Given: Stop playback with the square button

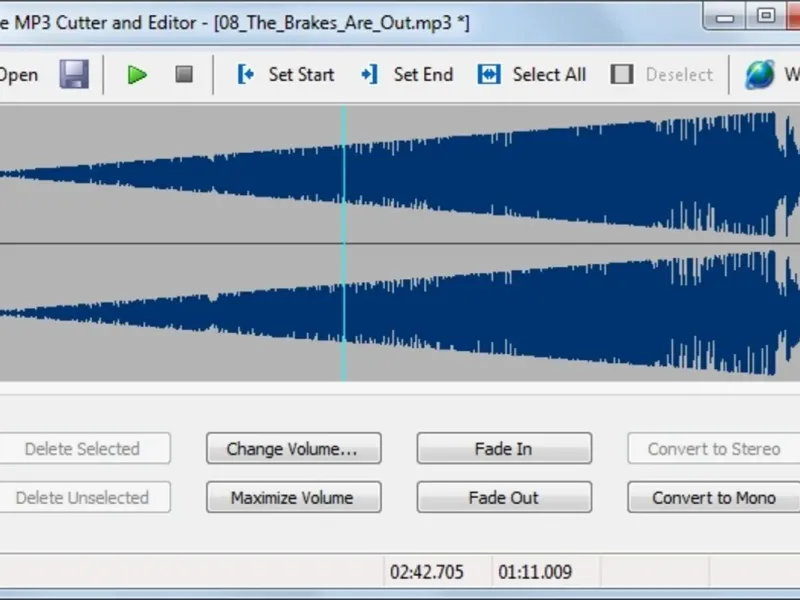Looking at the screenshot, I should point(184,74).
